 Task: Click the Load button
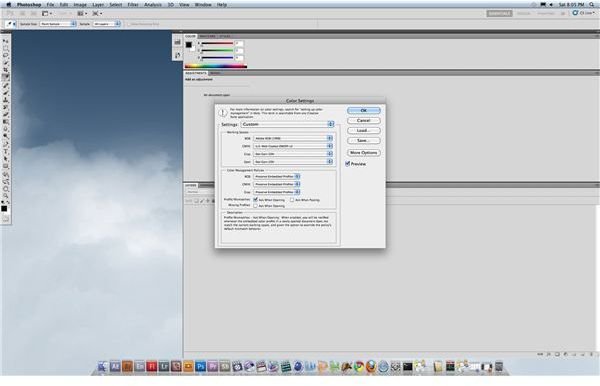point(364,130)
